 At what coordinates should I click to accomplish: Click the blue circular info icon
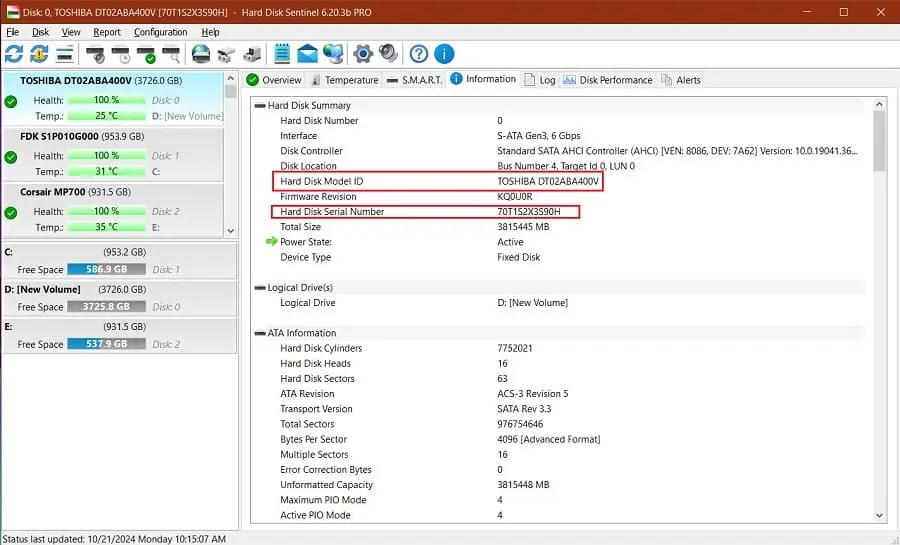click(444, 54)
